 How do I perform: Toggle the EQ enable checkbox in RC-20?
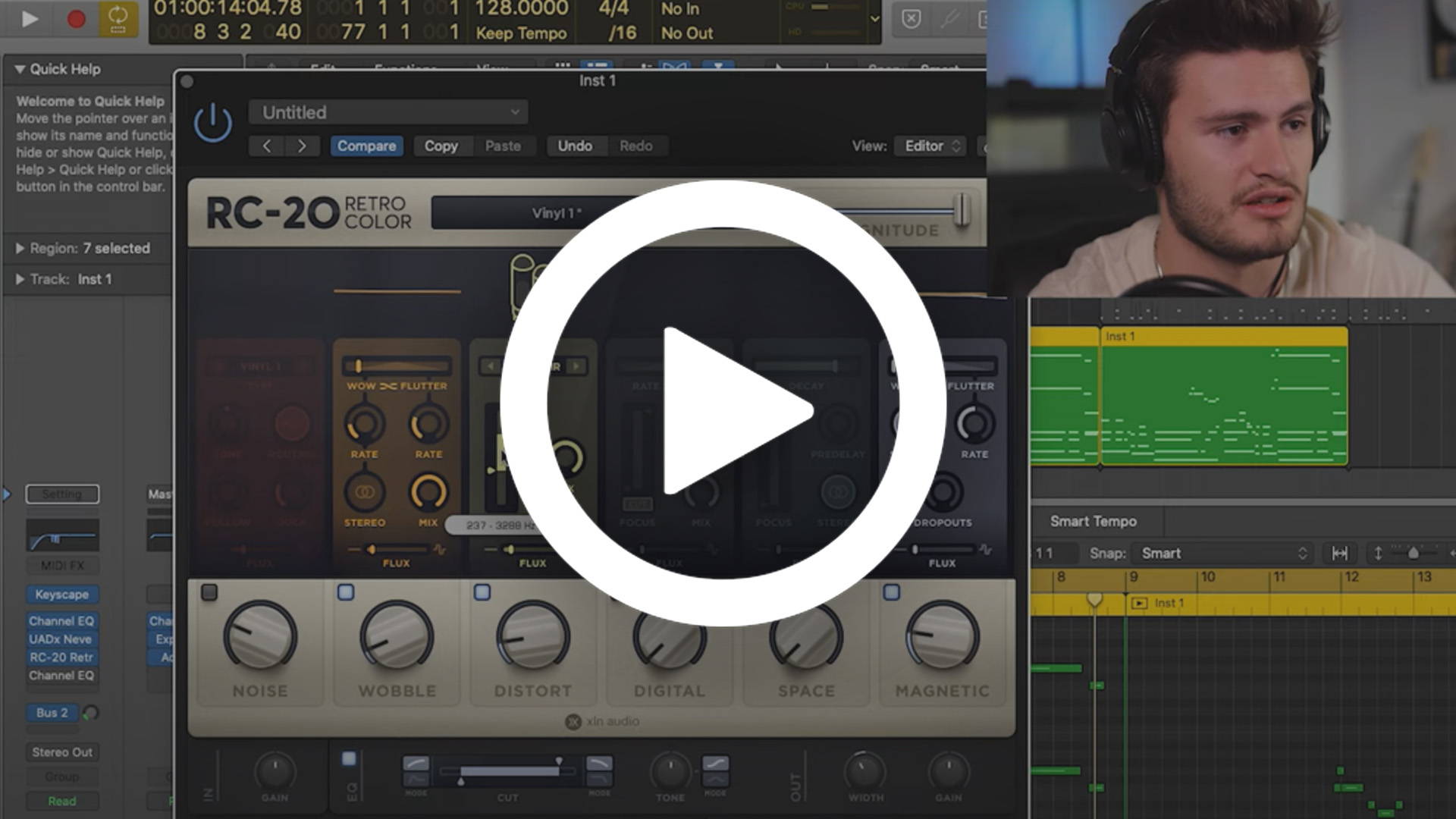pos(349,758)
